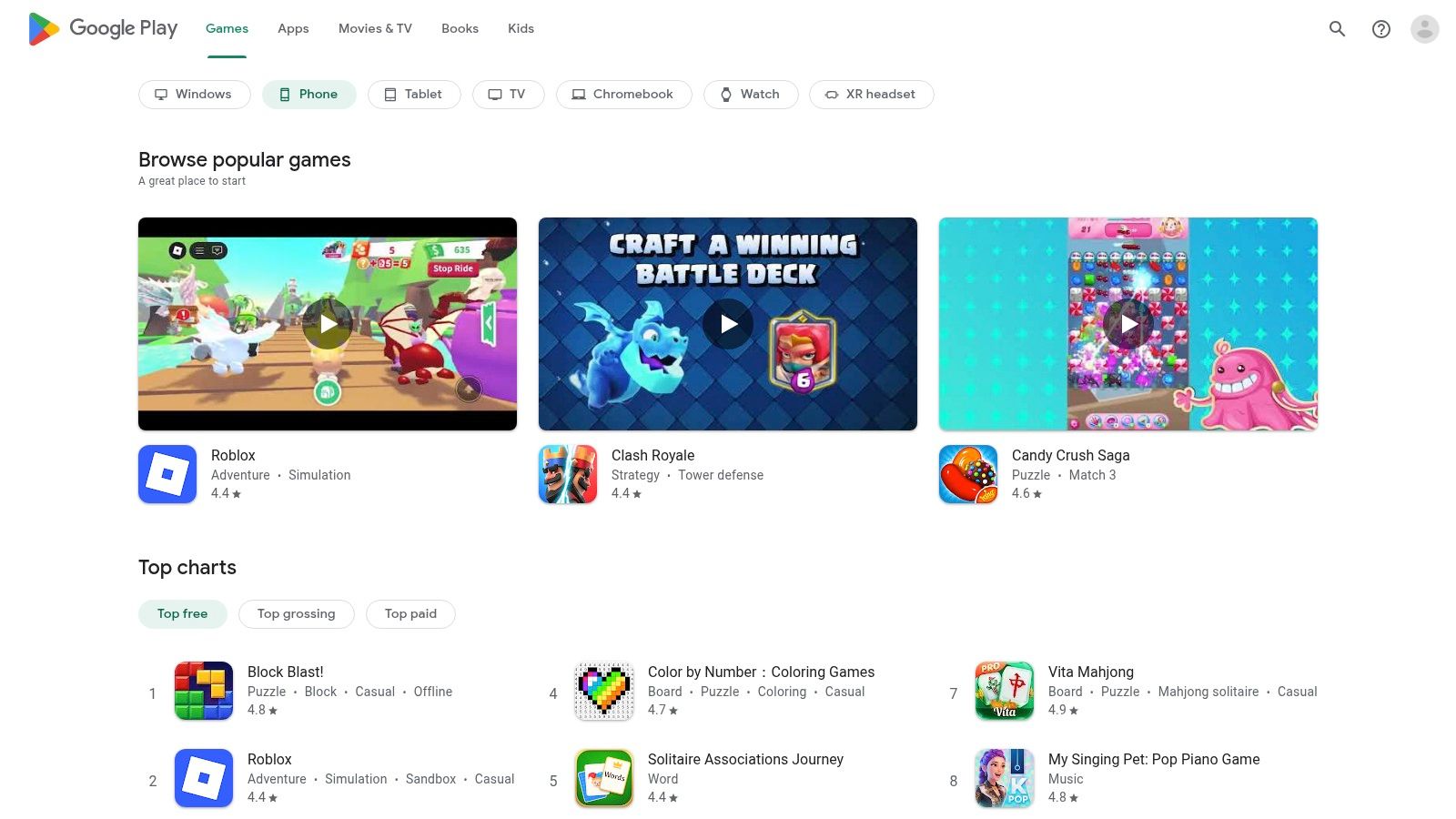Select the TV device filter chip
Screen dimensions: 1456x819
(x=509, y=95)
